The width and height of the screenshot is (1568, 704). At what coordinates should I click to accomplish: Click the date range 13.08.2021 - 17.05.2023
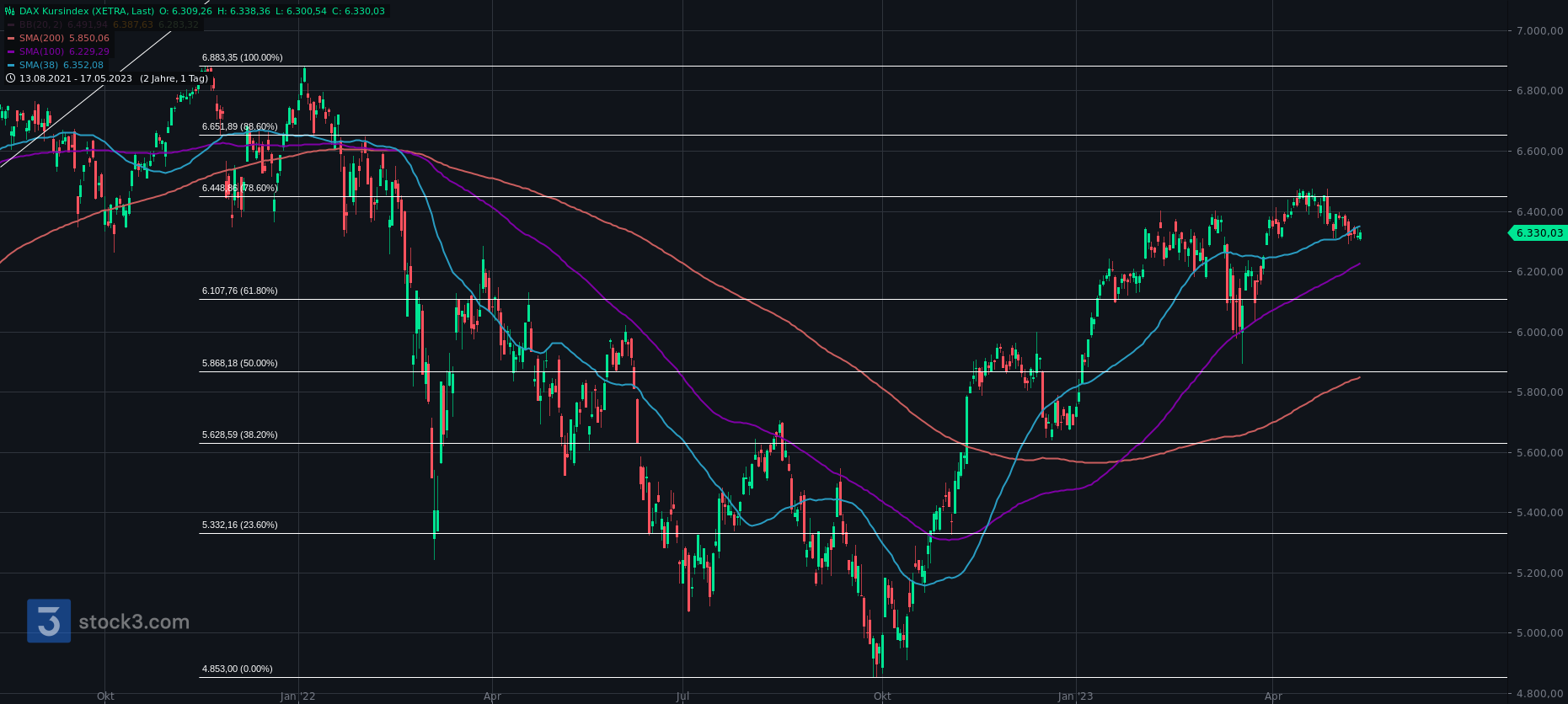tap(76, 78)
